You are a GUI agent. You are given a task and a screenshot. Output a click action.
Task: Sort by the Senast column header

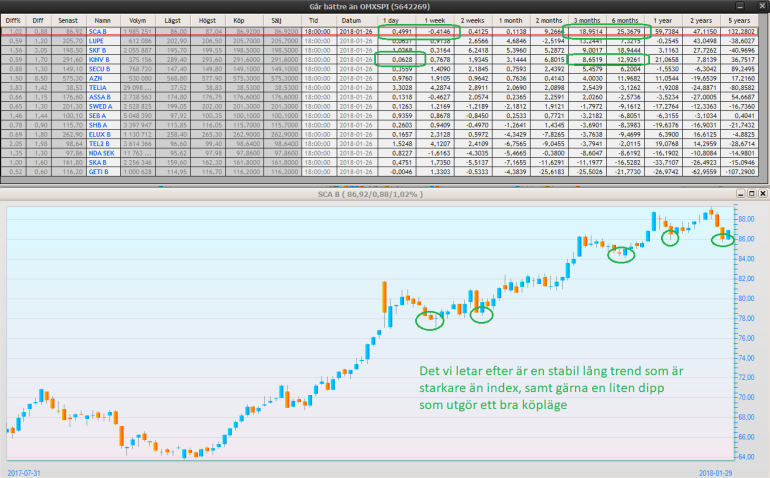pyautogui.click(x=67, y=20)
